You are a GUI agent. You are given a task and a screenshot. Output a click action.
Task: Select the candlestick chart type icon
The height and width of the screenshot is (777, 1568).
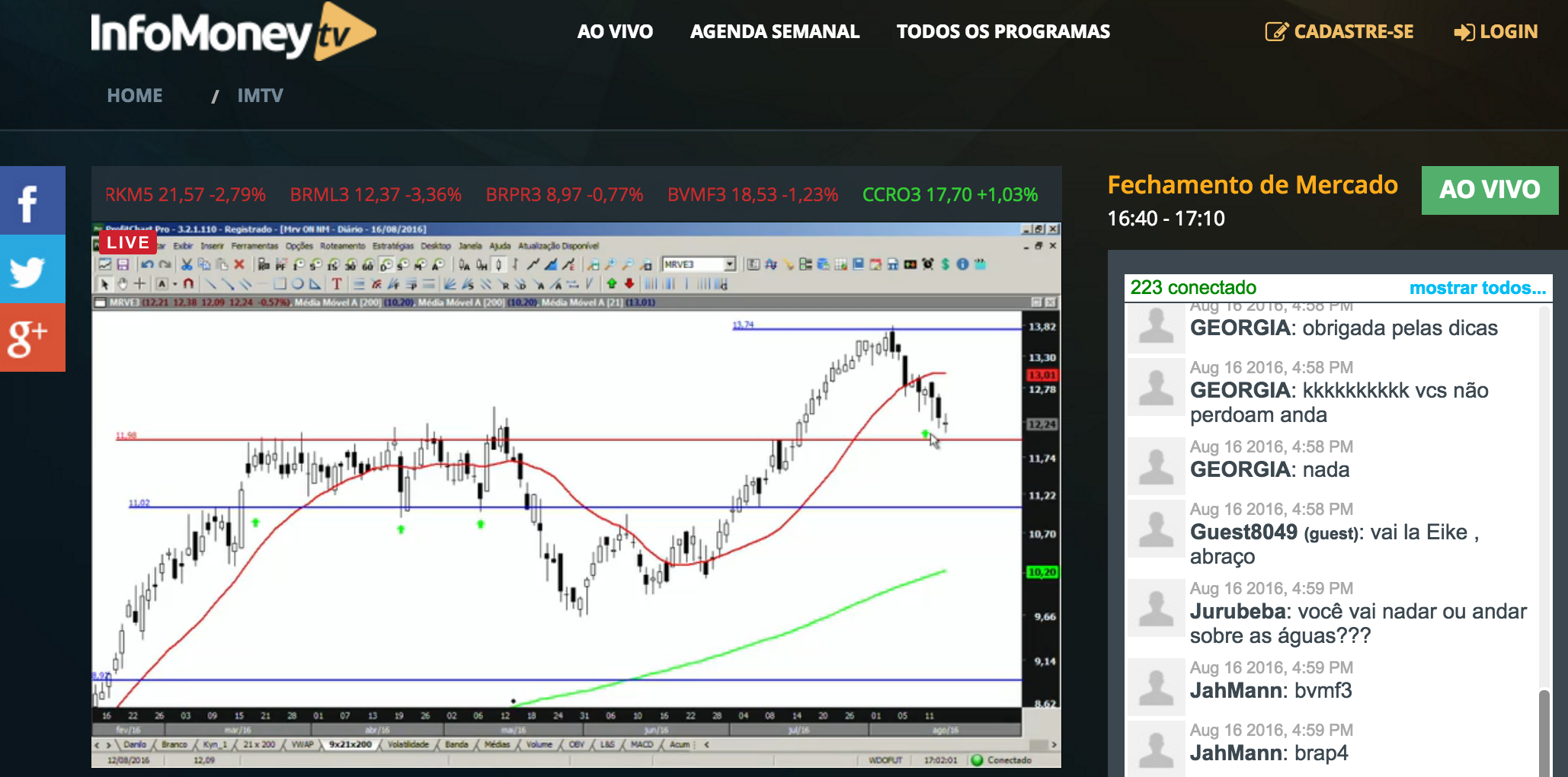pos(498,264)
